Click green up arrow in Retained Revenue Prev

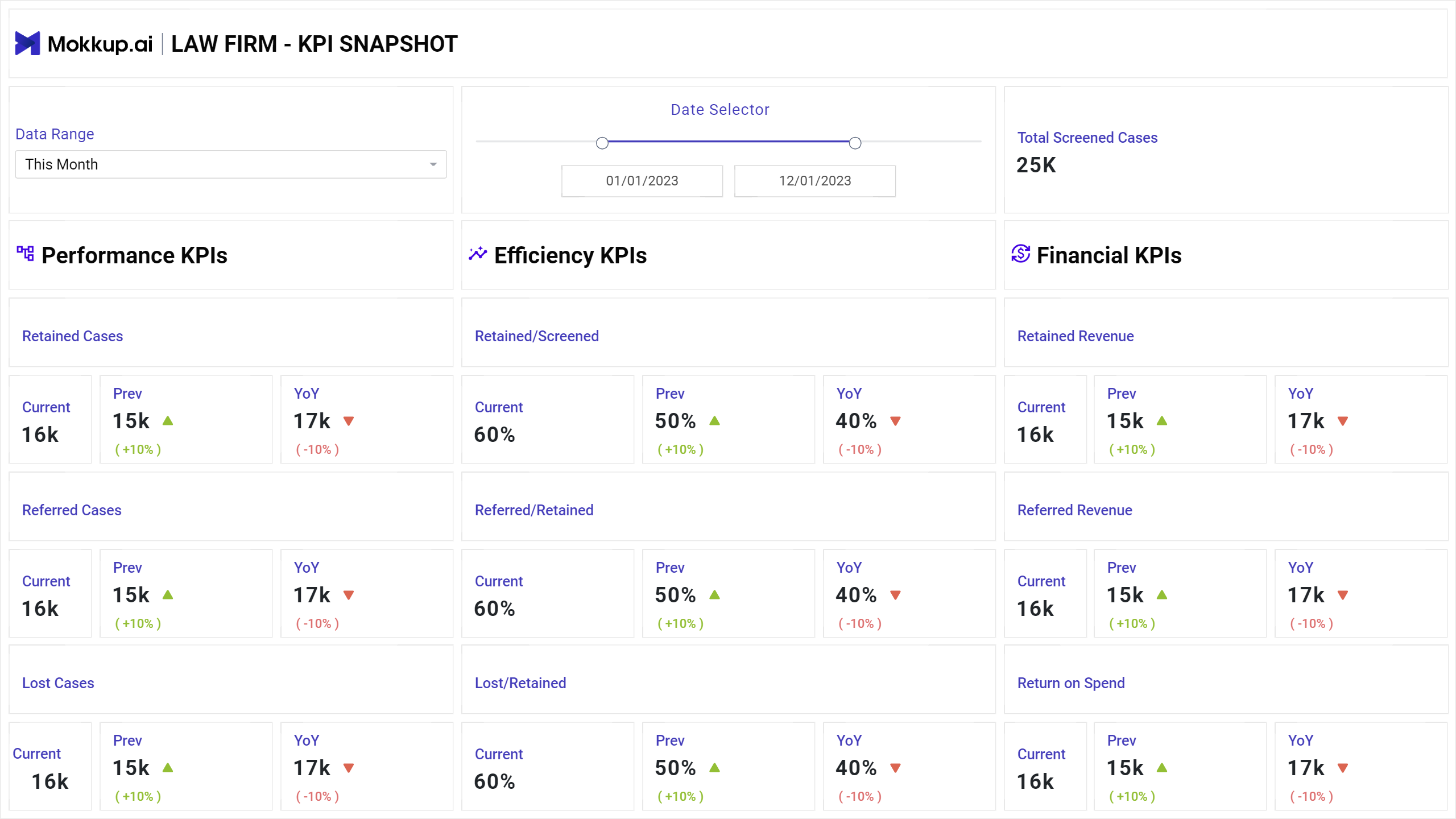point(1162,421)
